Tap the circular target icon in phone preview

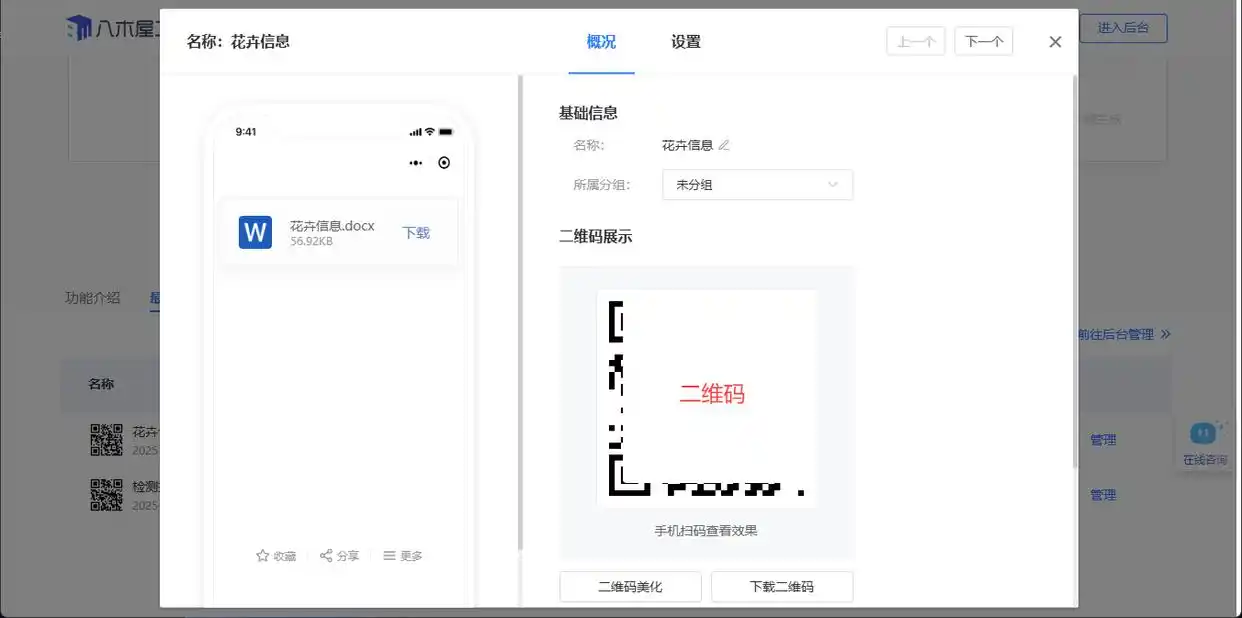pyautogui.click(x=444, y=163)
